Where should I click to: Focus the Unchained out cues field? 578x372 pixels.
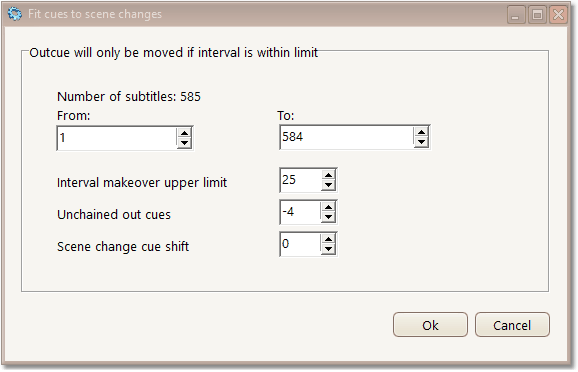(300, 212)
